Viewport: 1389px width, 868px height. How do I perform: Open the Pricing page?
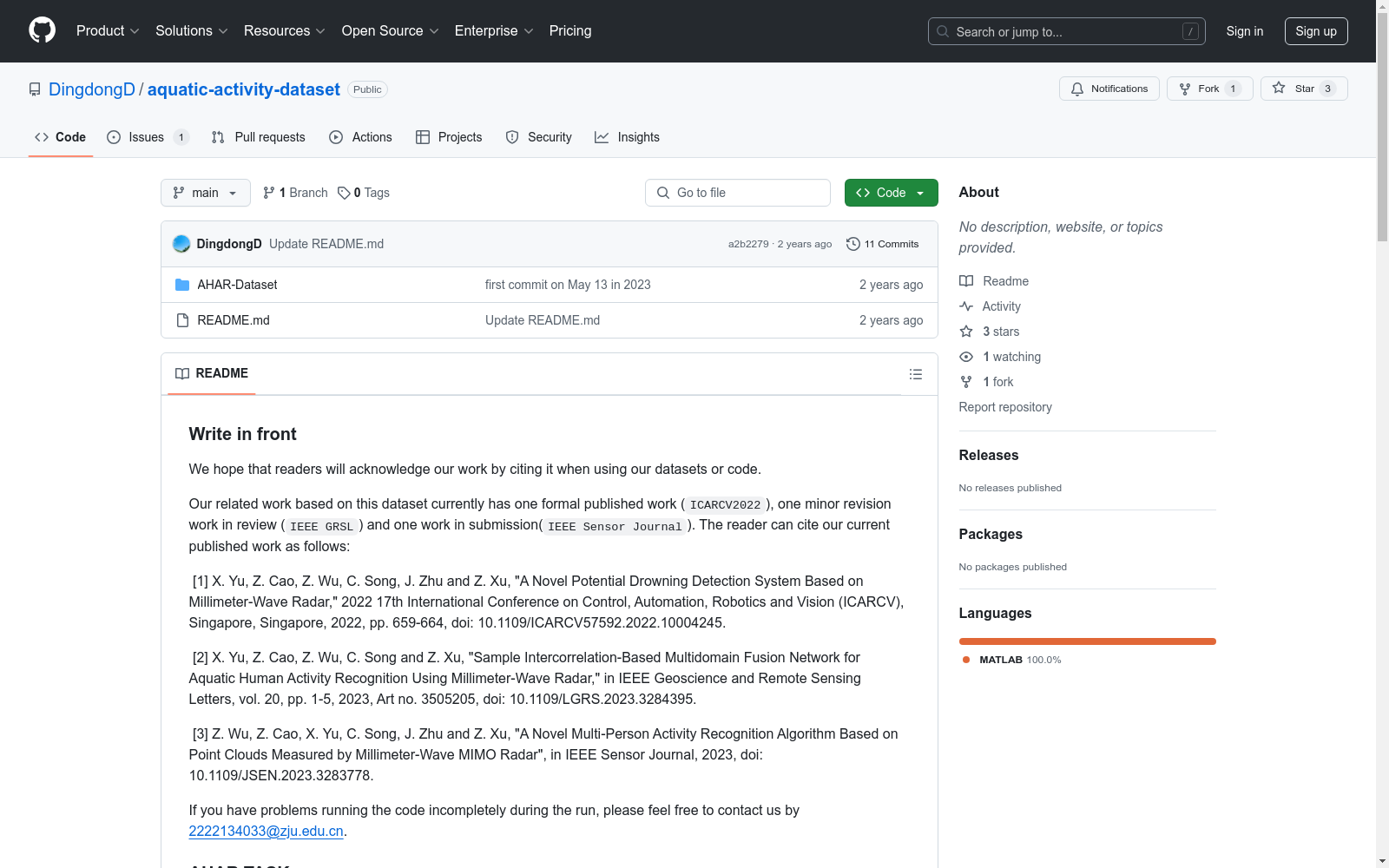[570, 31]
